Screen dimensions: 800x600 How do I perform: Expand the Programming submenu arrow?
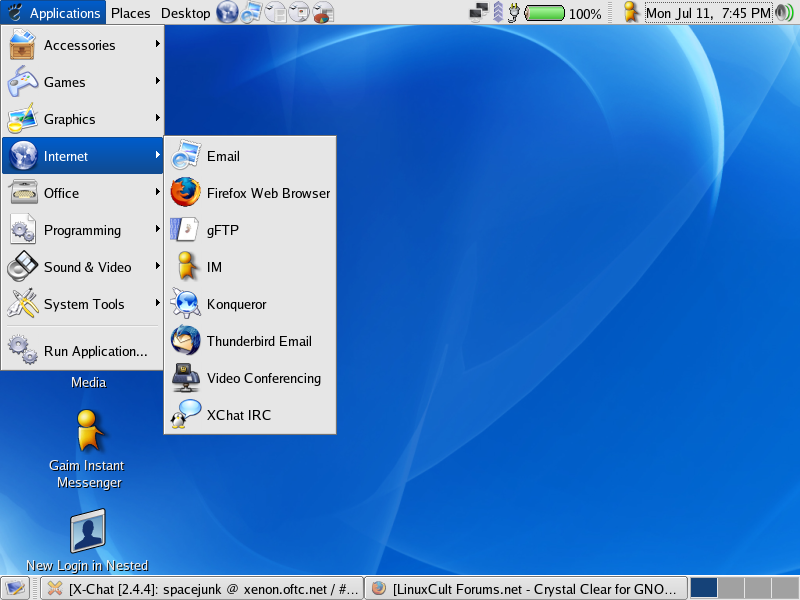(x=158, y=229)
